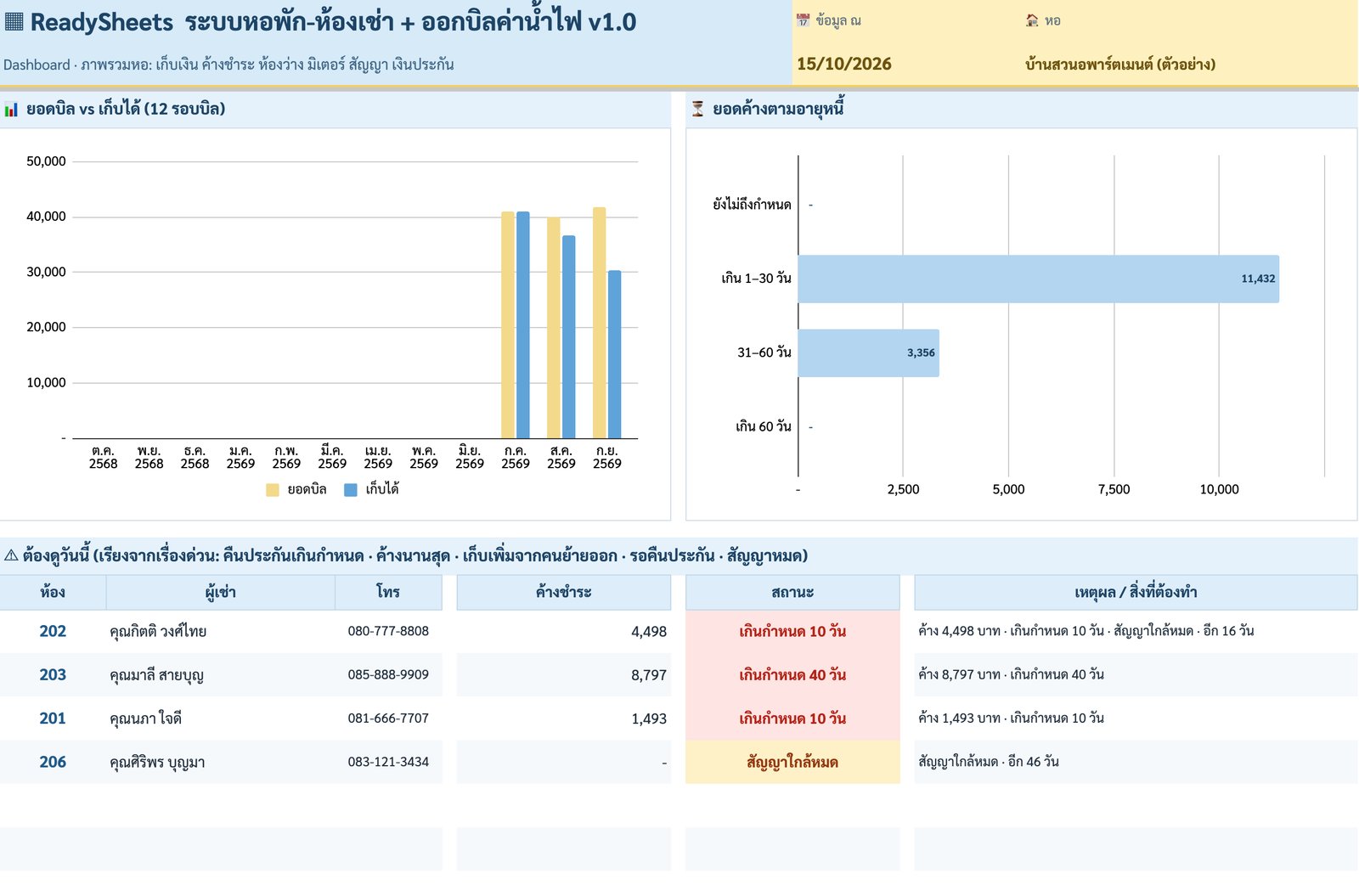The image size is (1359, 896).
Task: Click the สถานะ column header
Action: 792,592
